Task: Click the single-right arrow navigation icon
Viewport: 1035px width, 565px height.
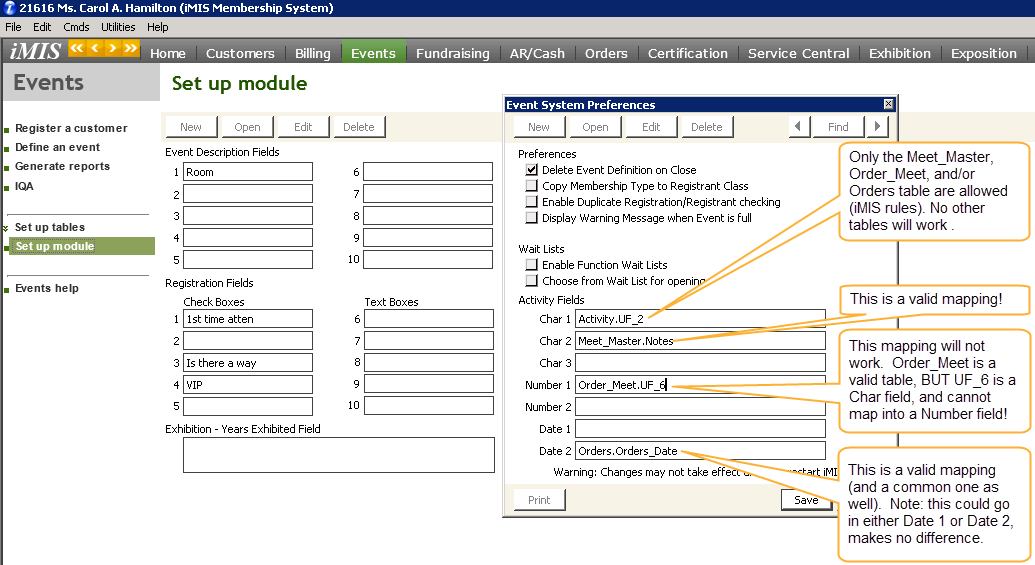Action: pos(112,48)
